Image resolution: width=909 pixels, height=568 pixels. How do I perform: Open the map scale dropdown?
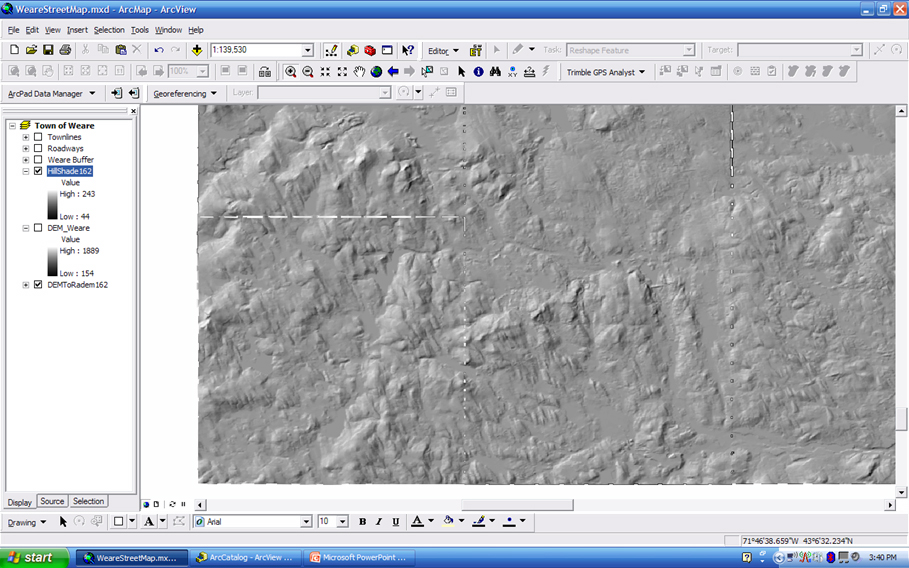[x=307, y=50]
